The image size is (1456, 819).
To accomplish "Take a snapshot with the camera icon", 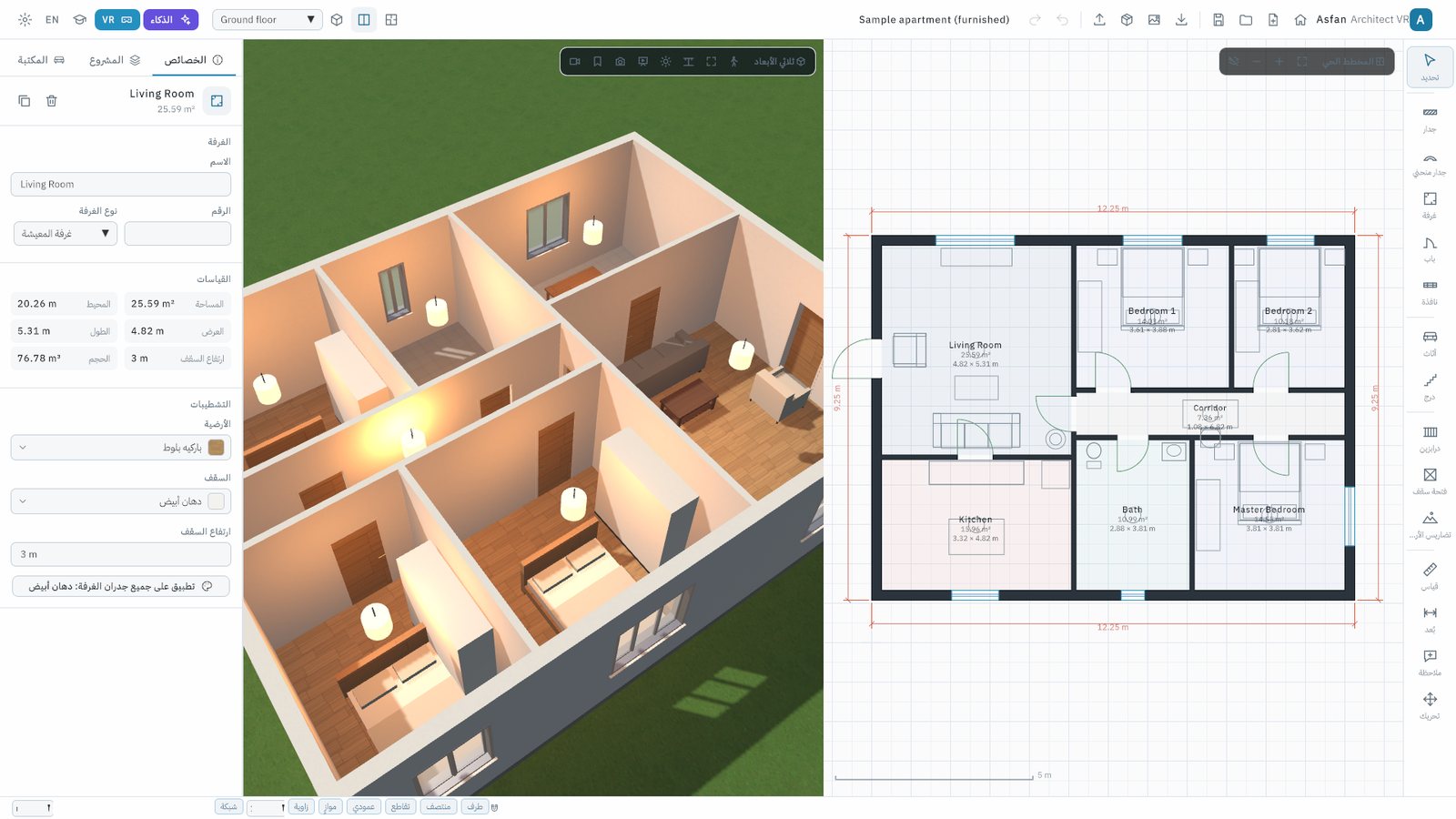I will point(620,62).
